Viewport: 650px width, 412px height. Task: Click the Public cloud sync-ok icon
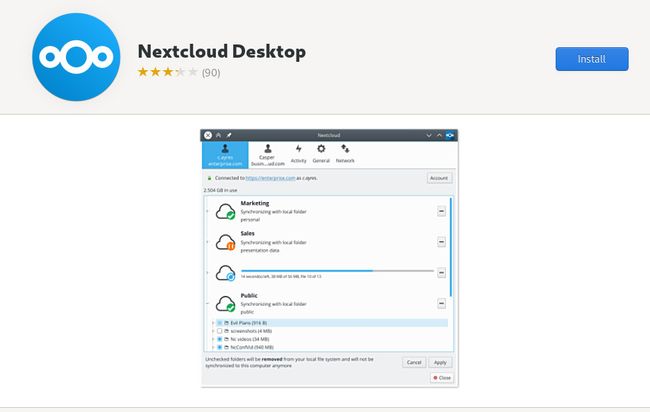pyautogui.click(x=226, y=303)
